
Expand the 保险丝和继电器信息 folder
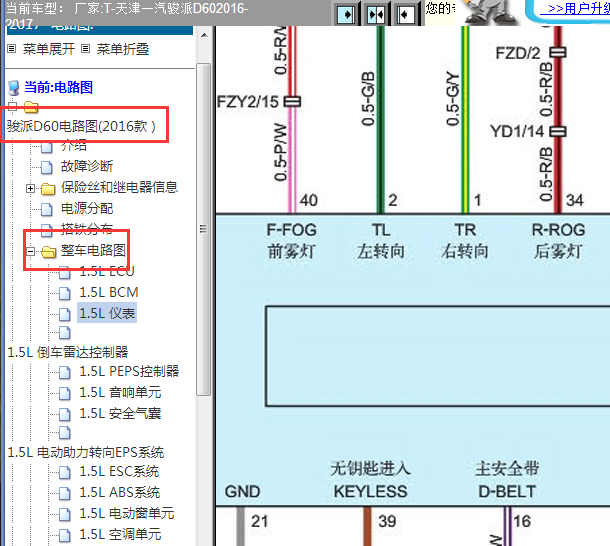click(30, 188)
